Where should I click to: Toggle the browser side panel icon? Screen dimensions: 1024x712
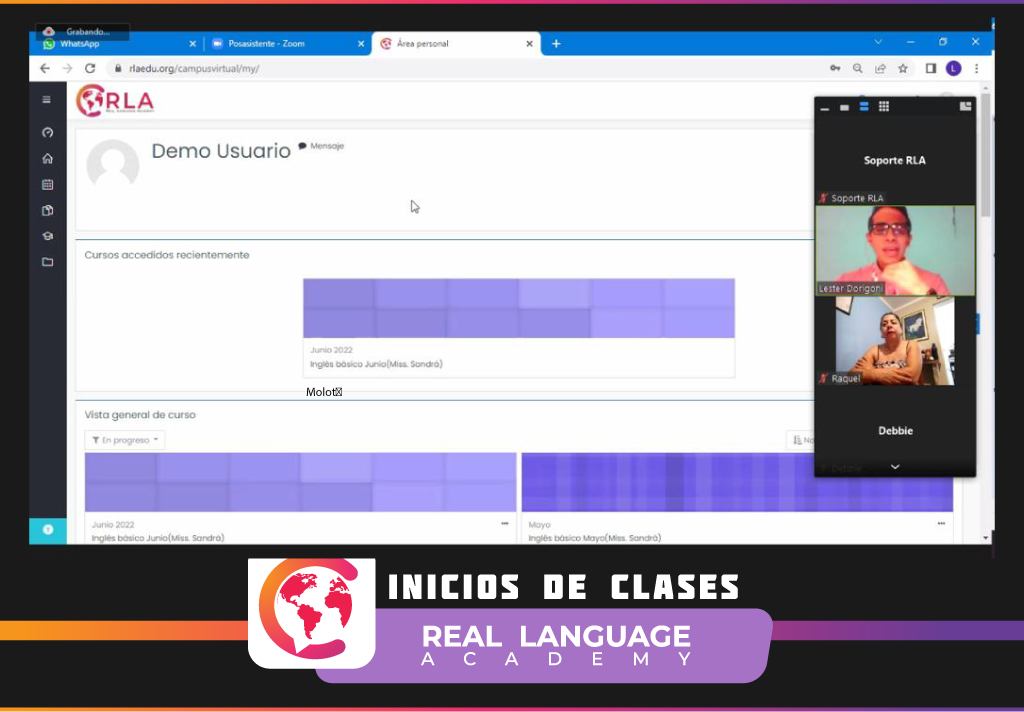coord(931,69)
